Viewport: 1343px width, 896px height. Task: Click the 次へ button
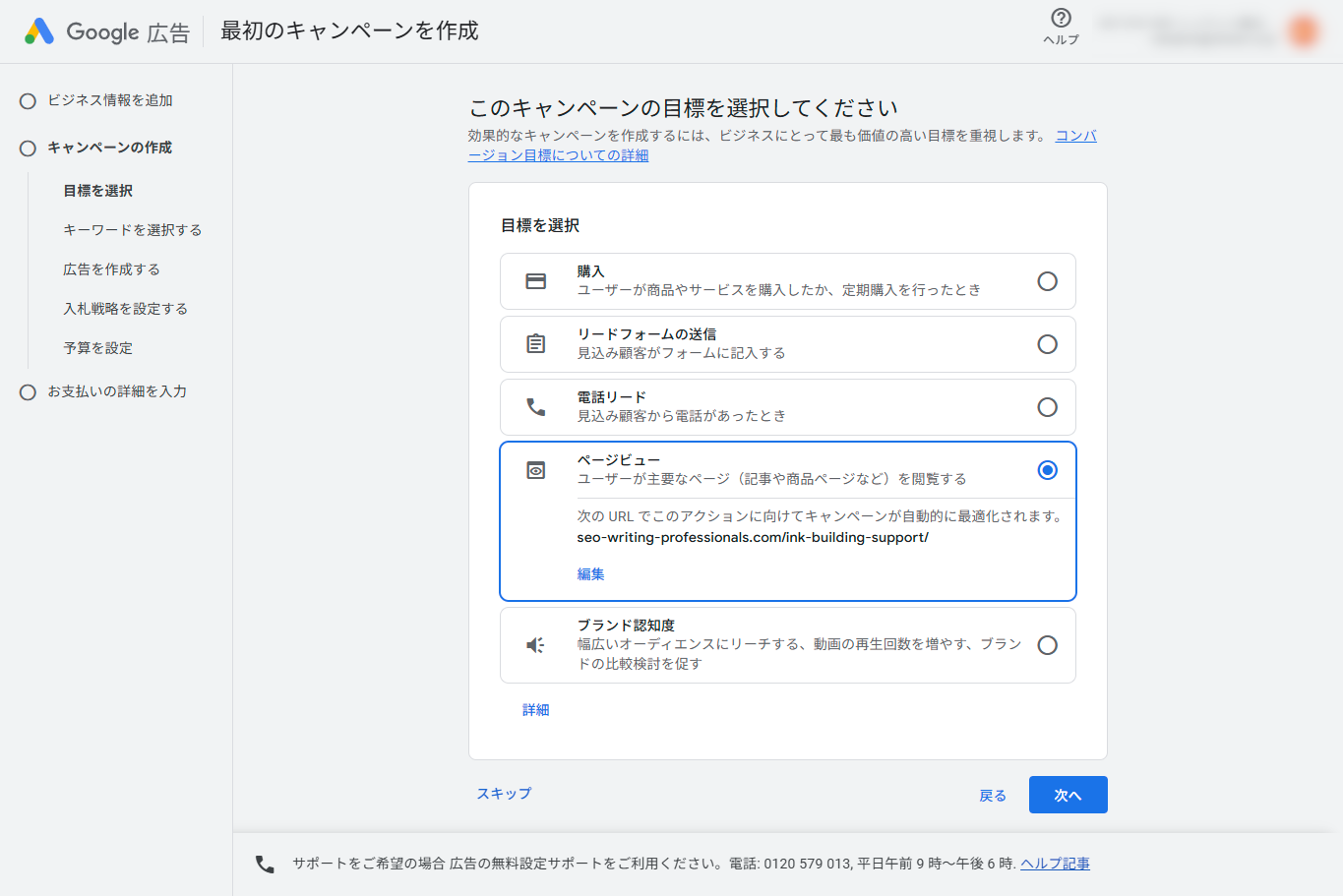pos(1068,794)
